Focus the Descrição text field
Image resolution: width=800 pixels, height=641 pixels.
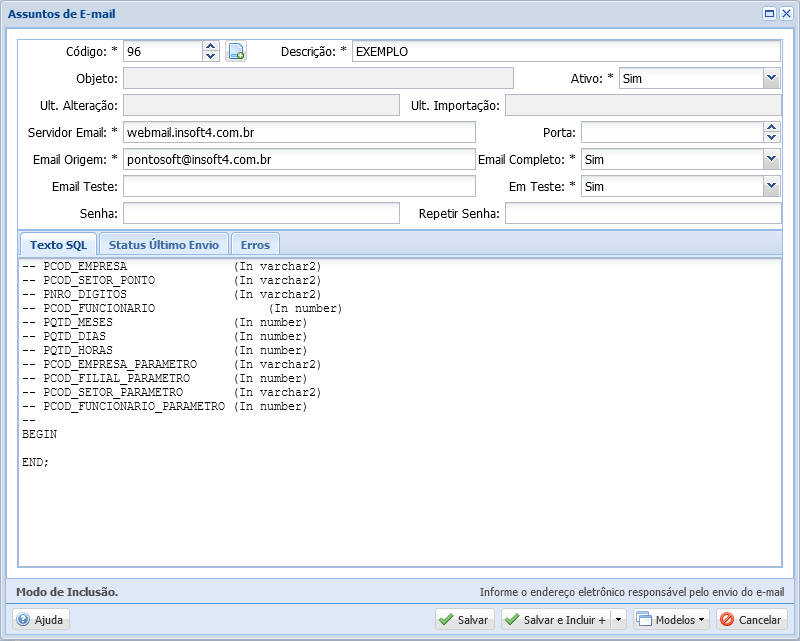tap(565, 52)
